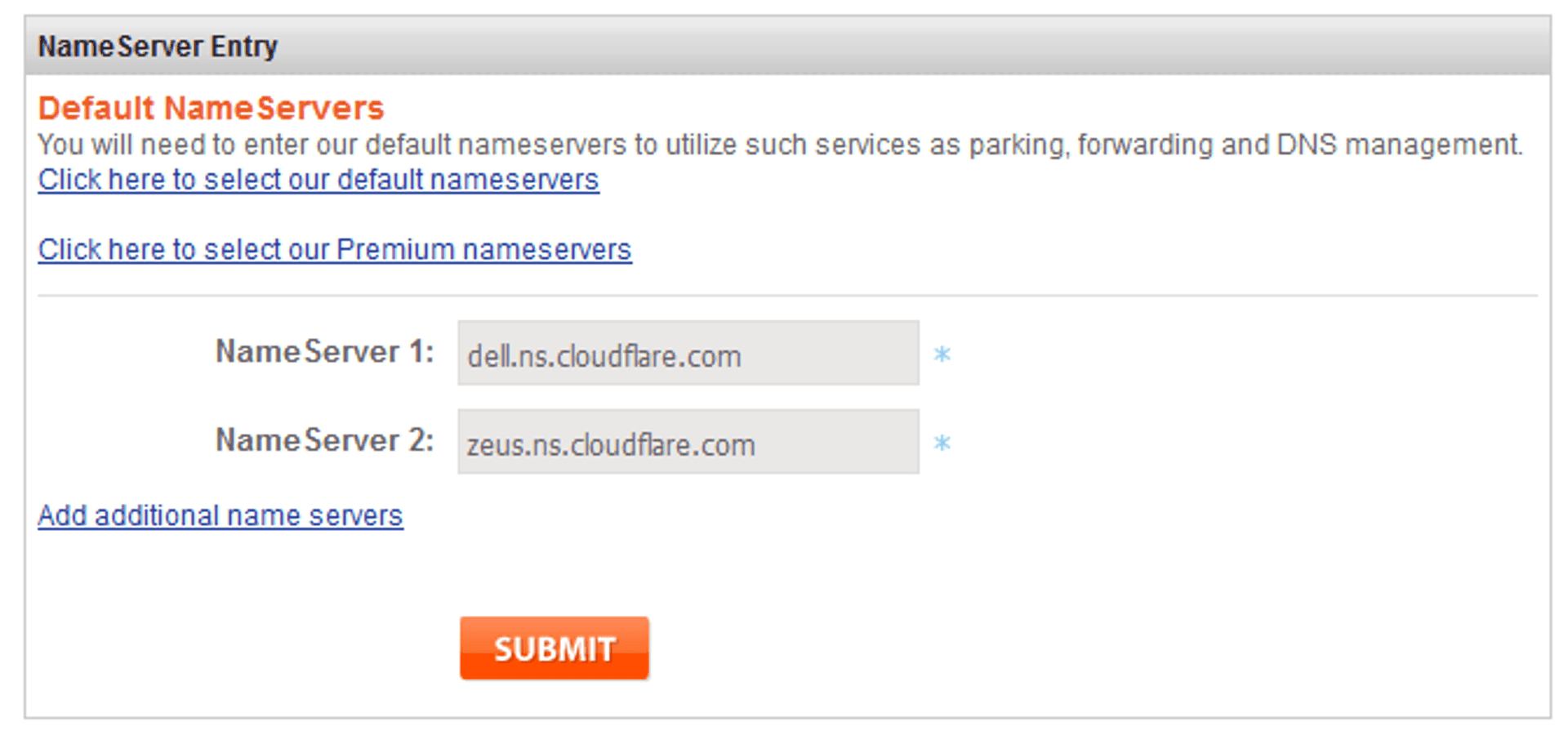Select the default nameservers link
1568x740 pixels.
click(x=318, y=180)
